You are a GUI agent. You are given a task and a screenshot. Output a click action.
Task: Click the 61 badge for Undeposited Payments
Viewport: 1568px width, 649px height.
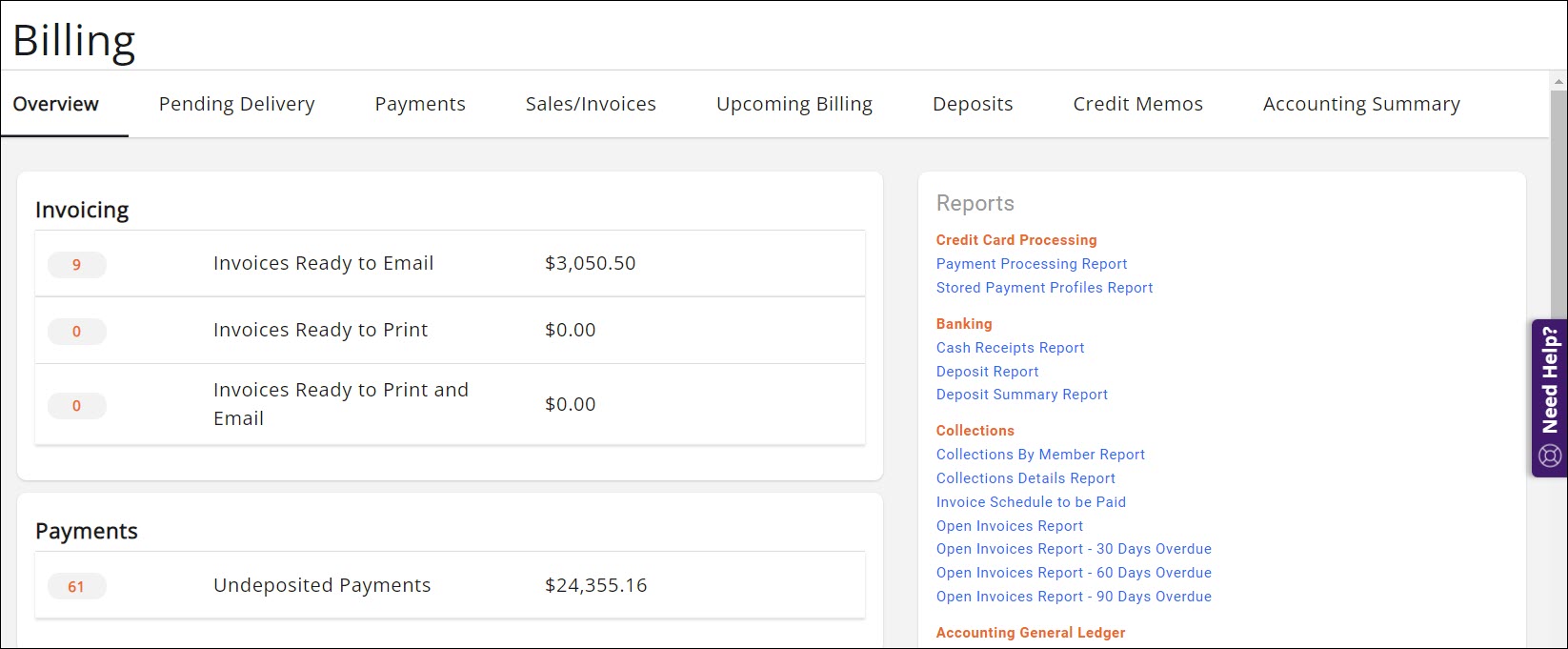(77, 587)
